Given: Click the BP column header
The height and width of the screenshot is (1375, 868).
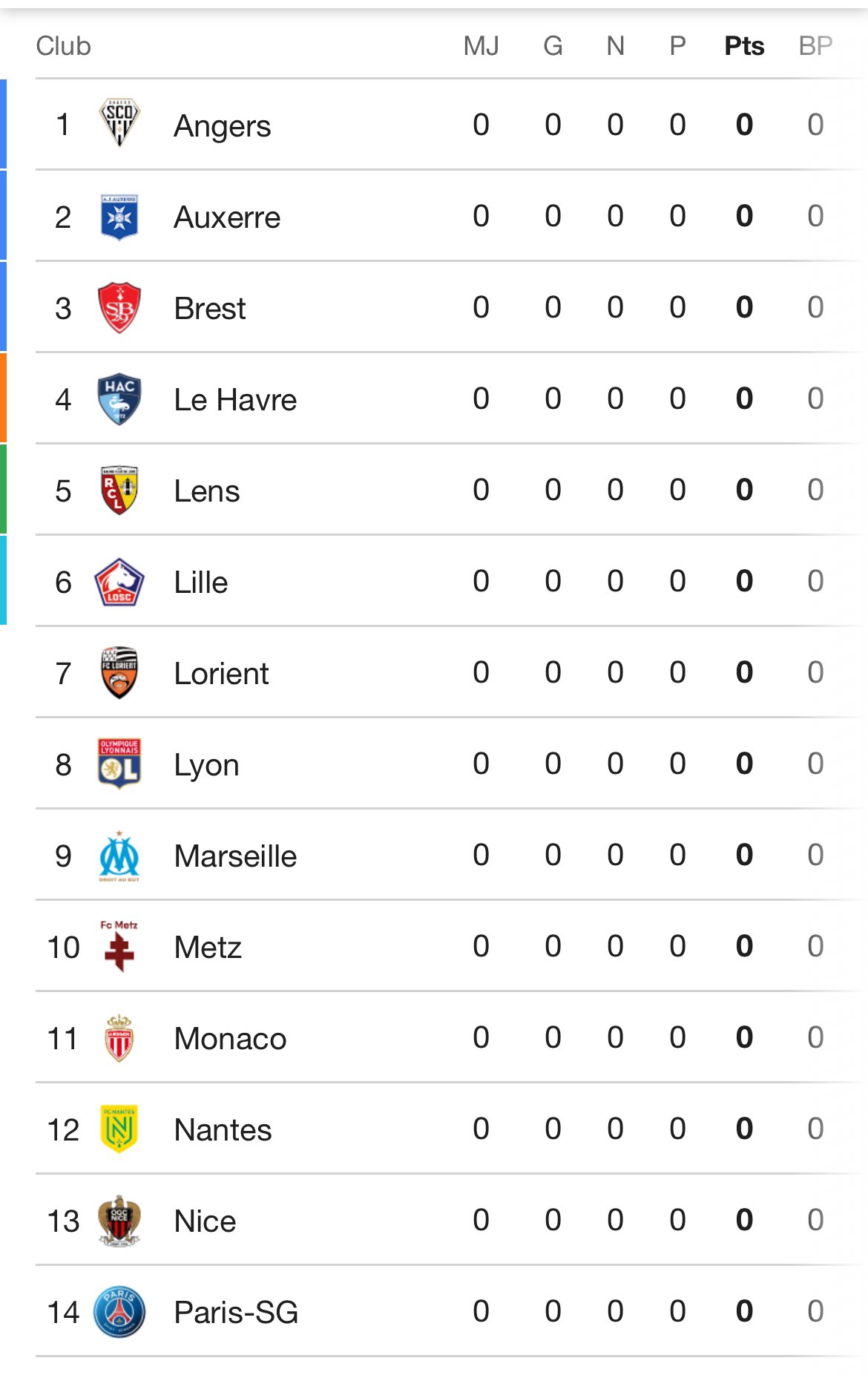Looking at the screenshot, I should pos(815,46).
